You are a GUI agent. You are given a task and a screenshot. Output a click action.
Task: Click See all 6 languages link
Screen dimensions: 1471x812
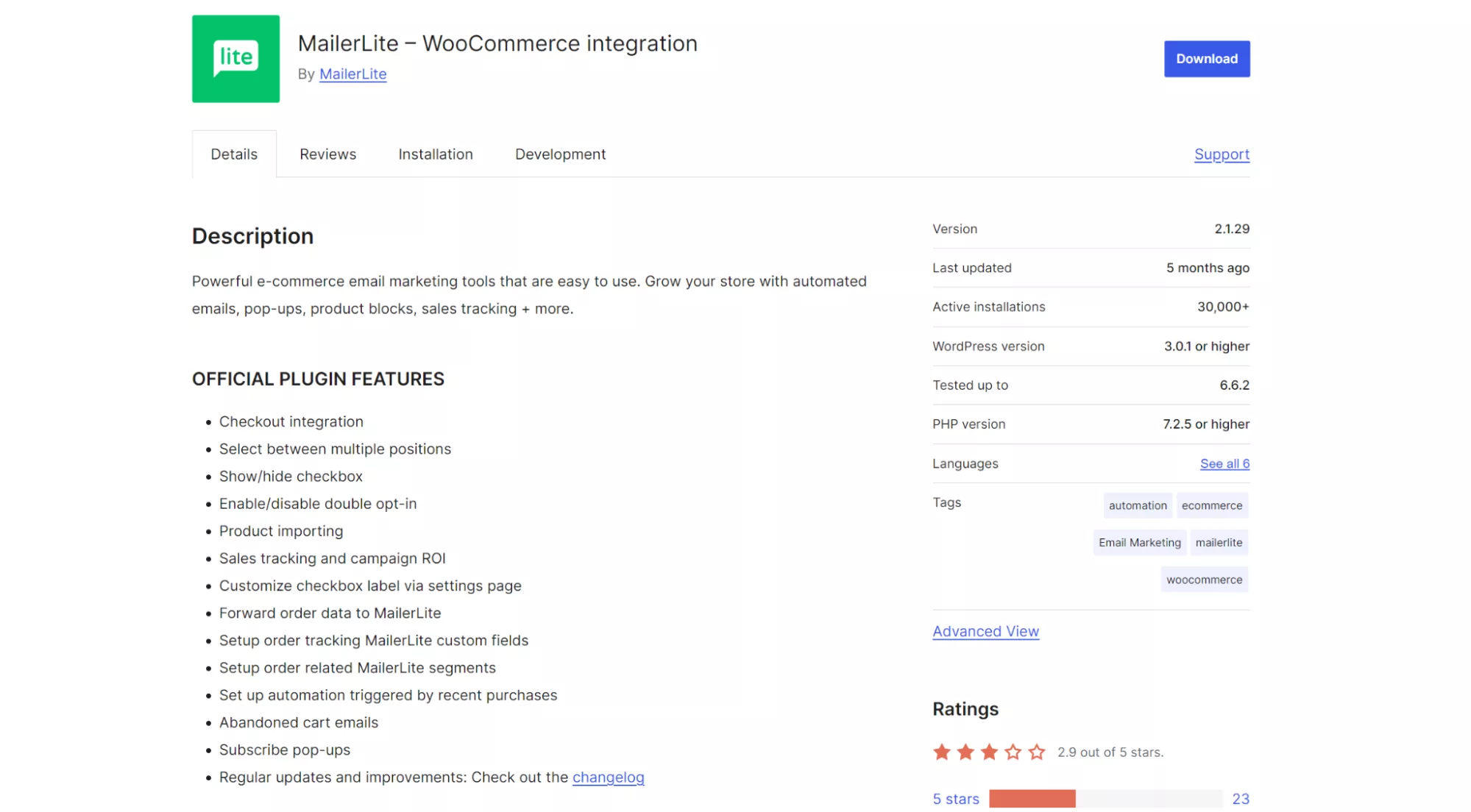[1224, 463]
